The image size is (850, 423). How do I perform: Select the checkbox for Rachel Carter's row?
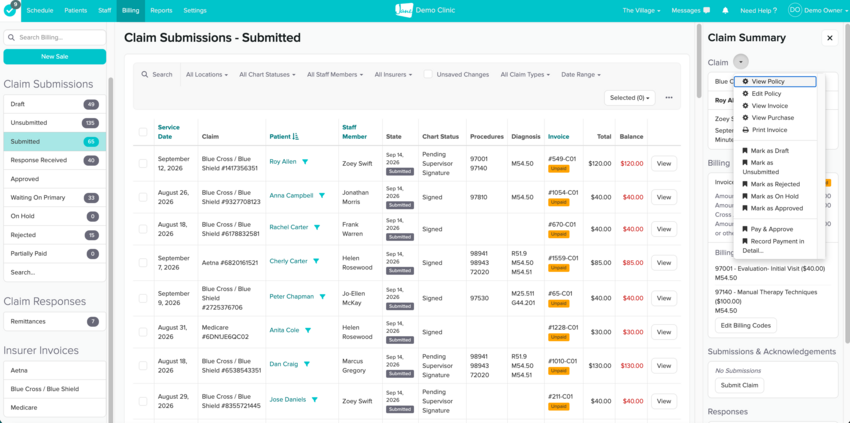(x=143, y=229)
